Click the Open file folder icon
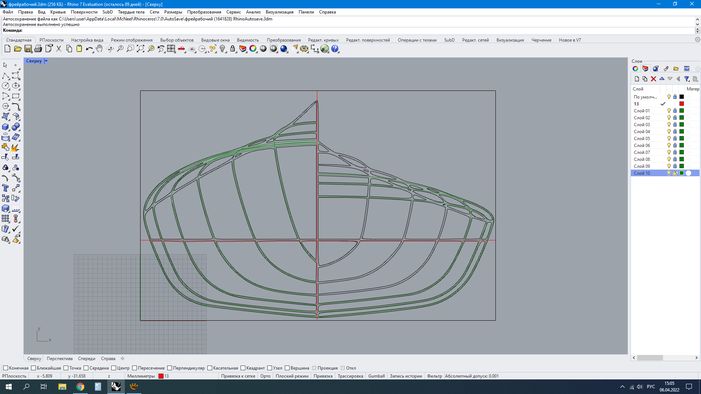 point(17,49)
